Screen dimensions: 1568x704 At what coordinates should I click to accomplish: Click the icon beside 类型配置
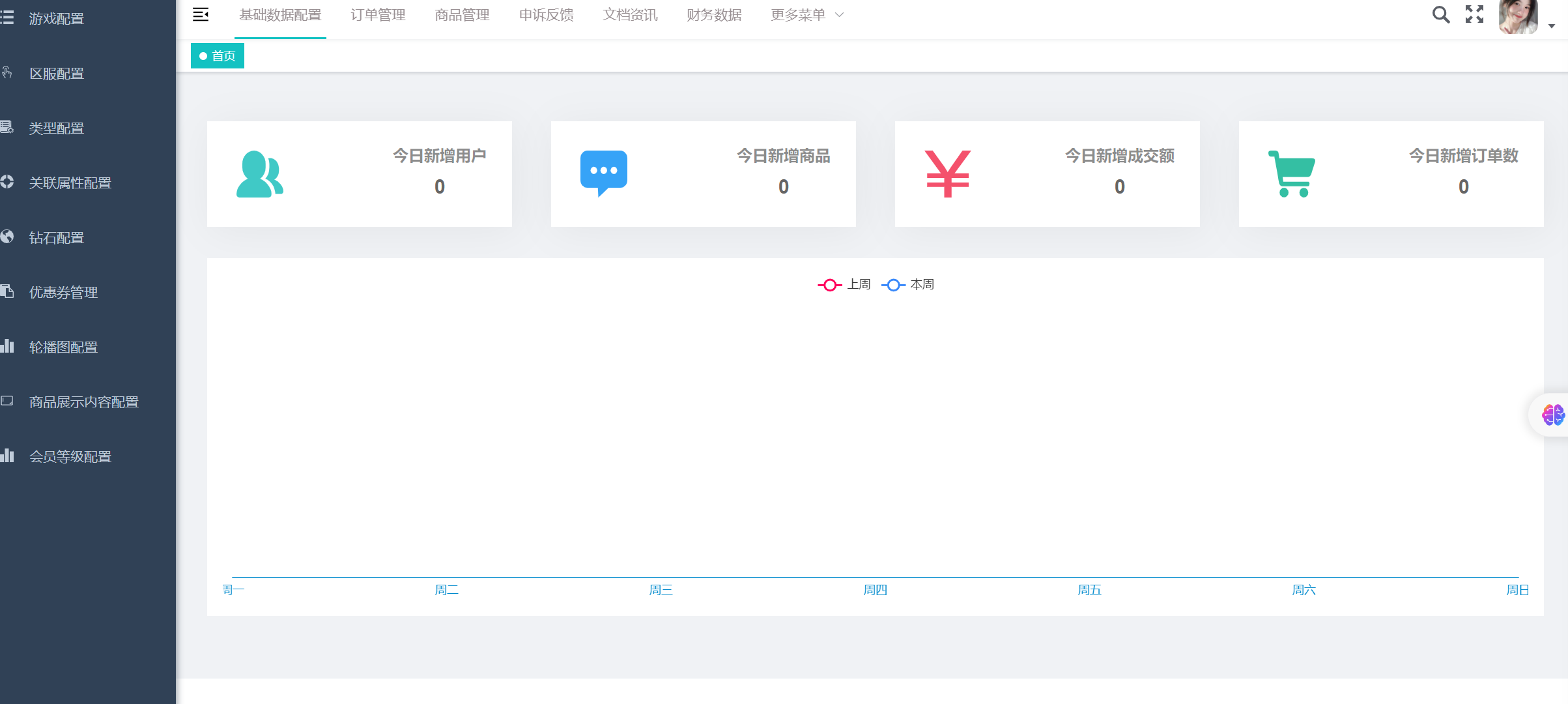click(x=7, y=127)
